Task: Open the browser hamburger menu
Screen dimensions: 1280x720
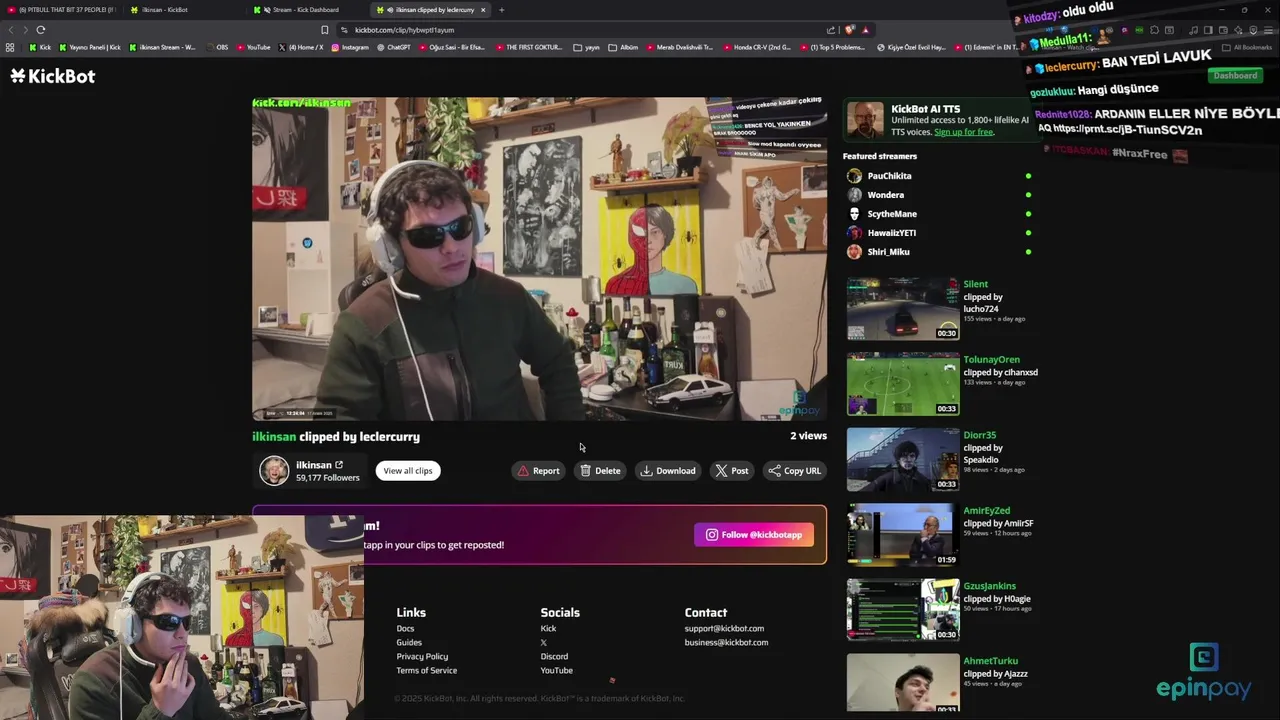Action: coord(1269,30)
